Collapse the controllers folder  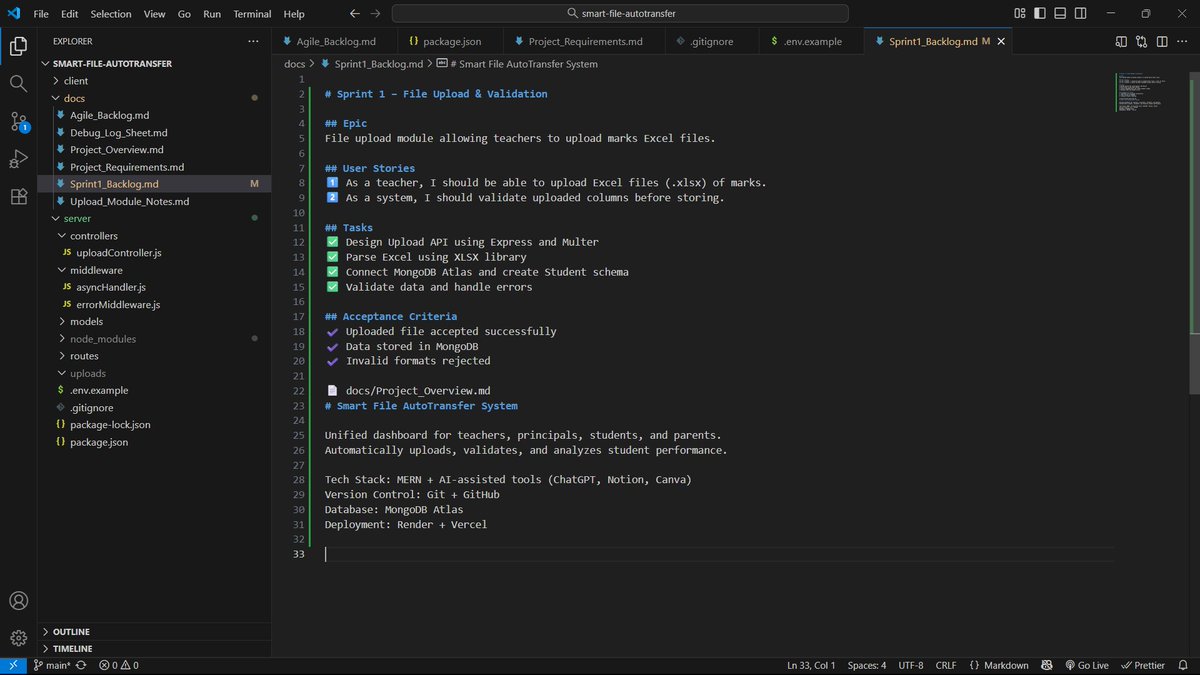pos(154,236)
